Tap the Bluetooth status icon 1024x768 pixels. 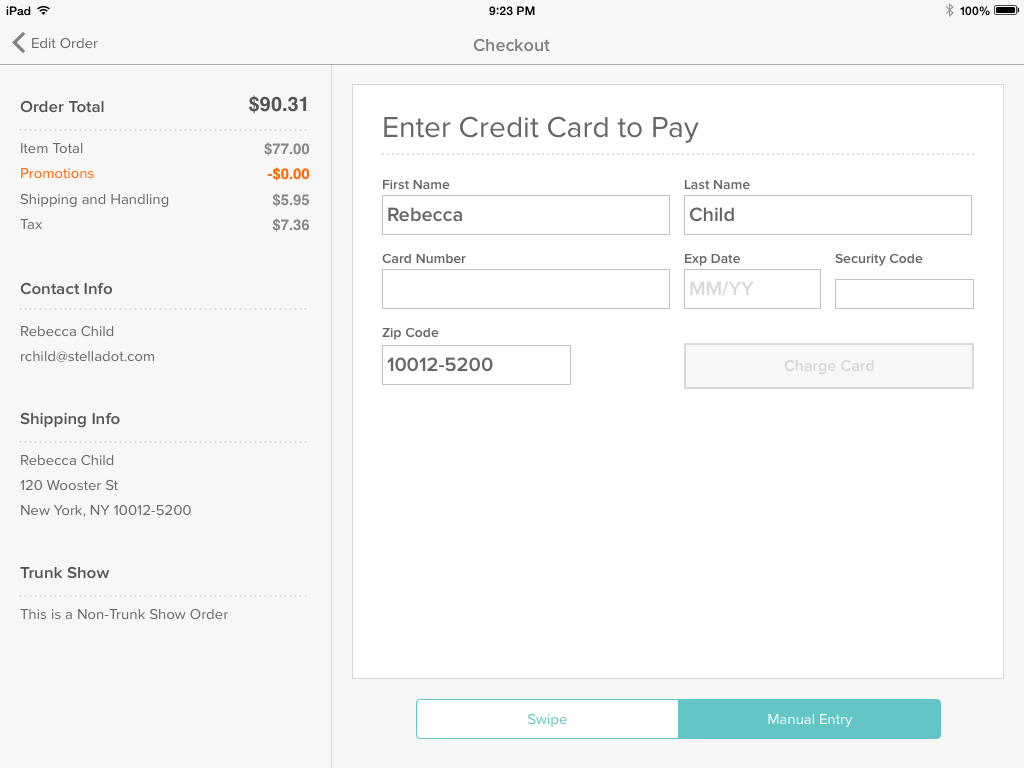coord(949,10)
